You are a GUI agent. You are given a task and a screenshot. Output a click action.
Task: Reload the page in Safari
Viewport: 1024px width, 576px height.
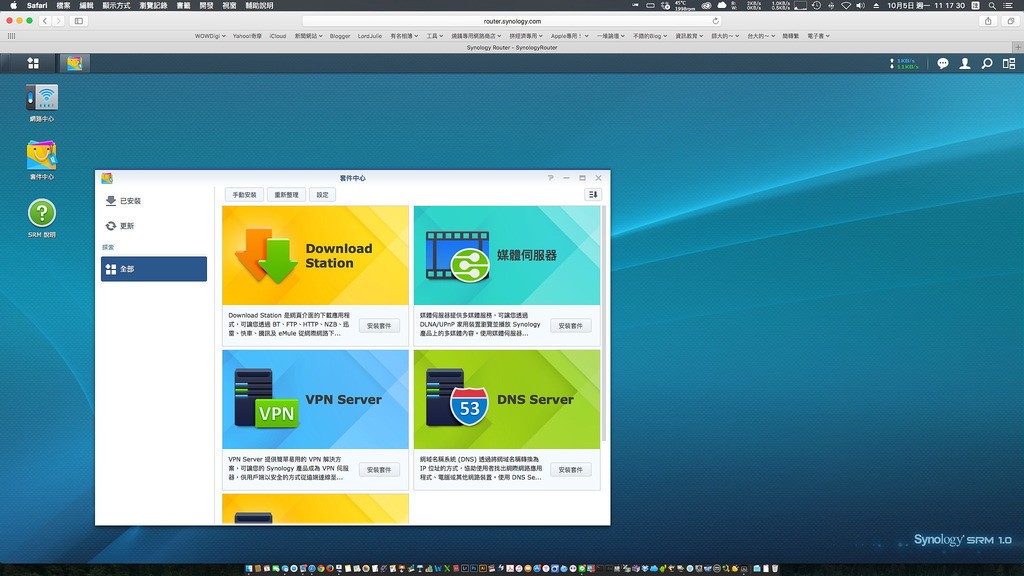pyautogui.click(x=715, y=21)
